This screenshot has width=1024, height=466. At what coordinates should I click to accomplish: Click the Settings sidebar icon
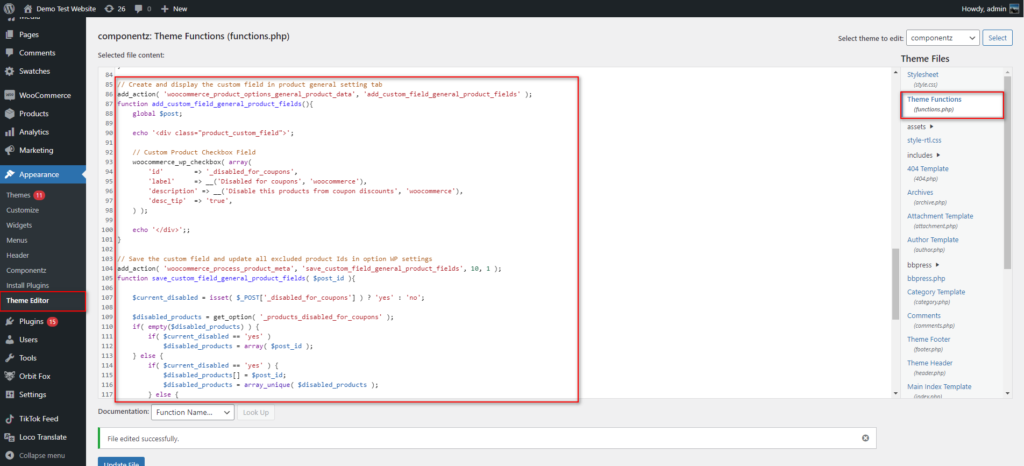click(10, 395)
